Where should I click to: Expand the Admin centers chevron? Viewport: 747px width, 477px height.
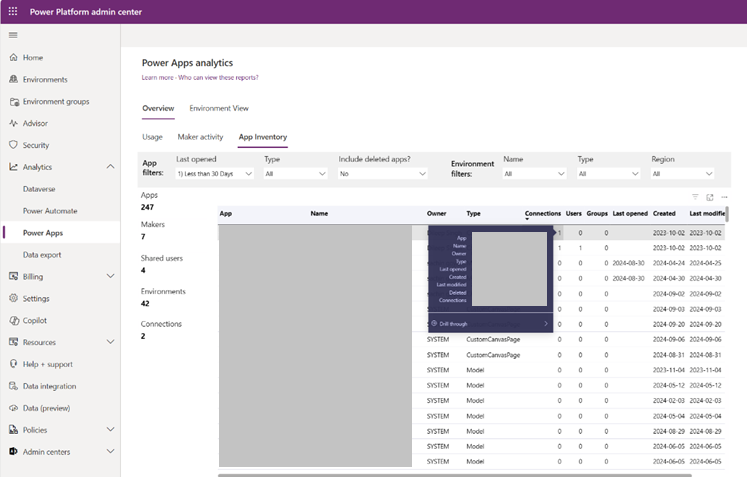coord(111,452)
